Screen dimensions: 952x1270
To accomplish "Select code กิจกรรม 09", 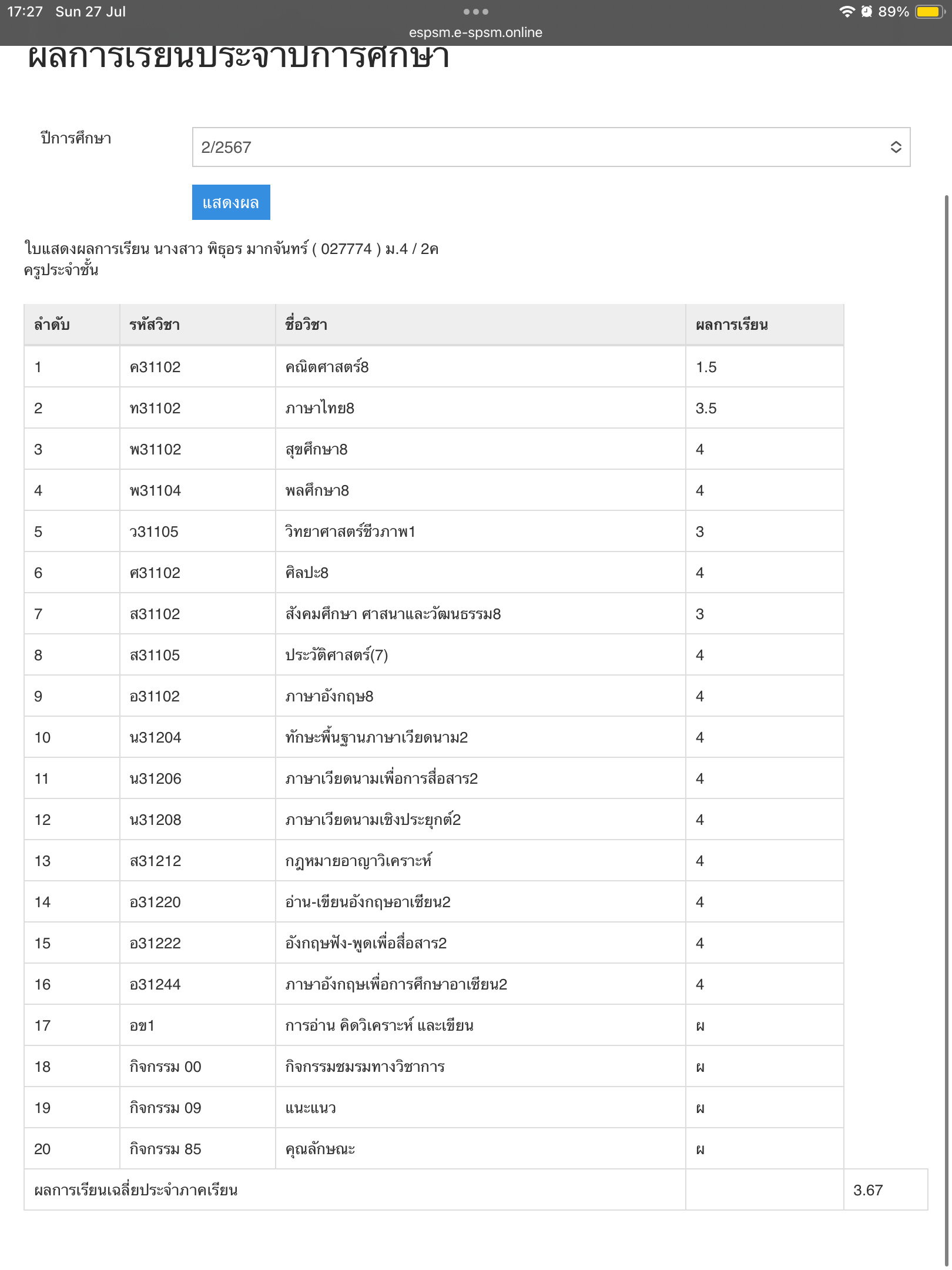I will coord(165,1108).
